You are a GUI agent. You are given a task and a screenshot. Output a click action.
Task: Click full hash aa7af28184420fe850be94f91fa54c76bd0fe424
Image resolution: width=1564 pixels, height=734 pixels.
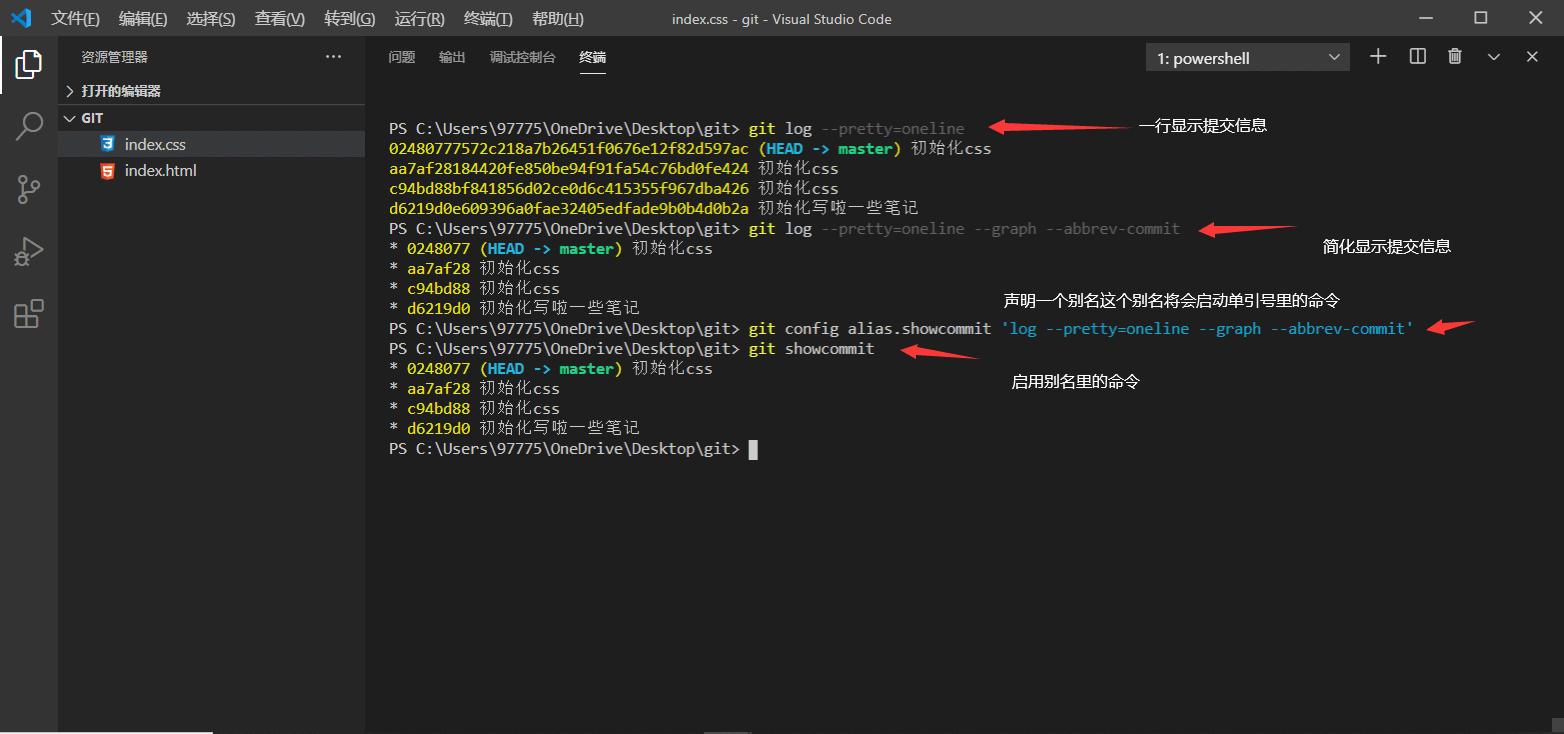[x=569, y=168]
